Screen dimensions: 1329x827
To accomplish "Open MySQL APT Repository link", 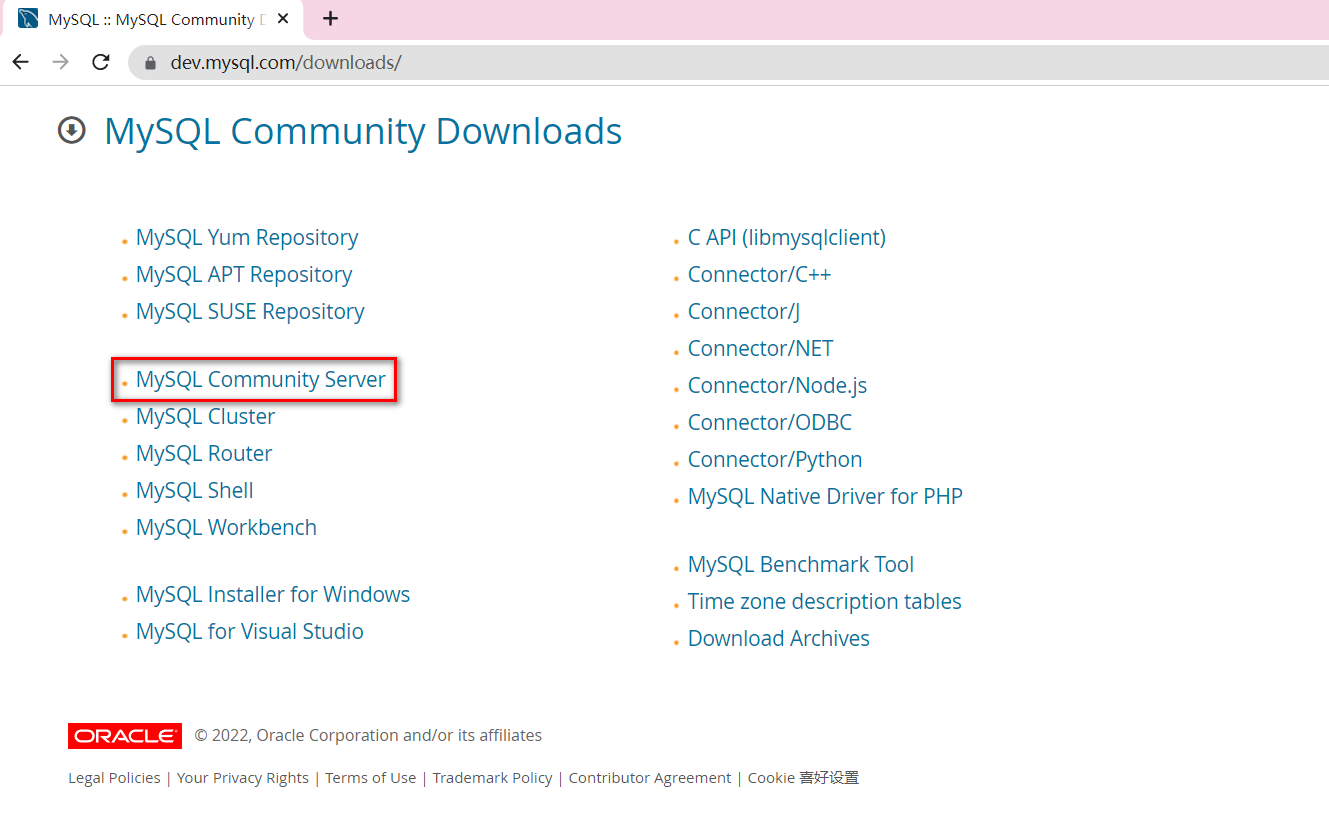I will click(244, 275).
